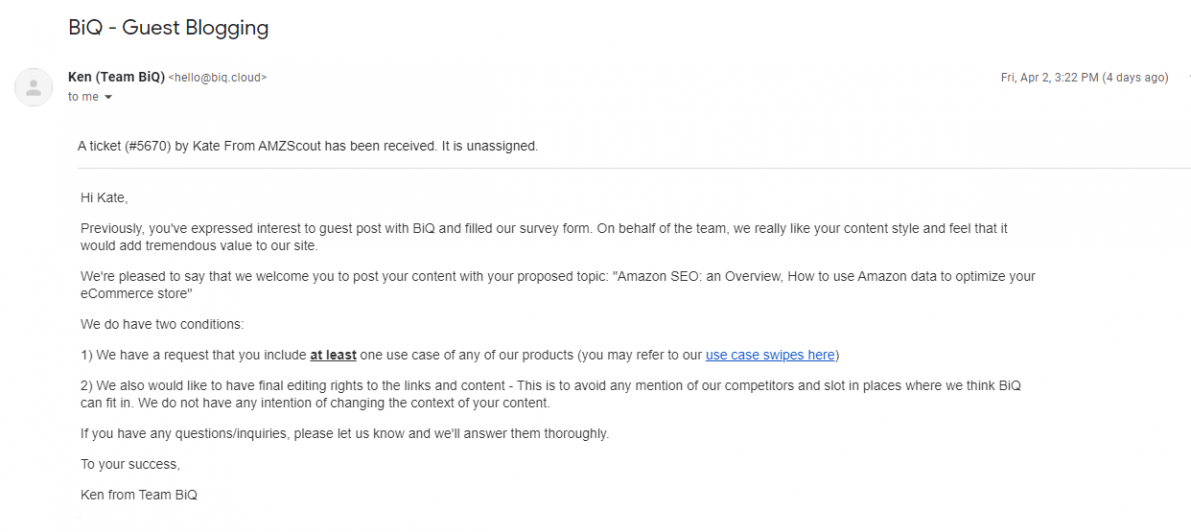Screen dimensions: 1191x532
Task: Click the 'BiQ - Guest Blogging' subject heading
Action: click(169, 28)
